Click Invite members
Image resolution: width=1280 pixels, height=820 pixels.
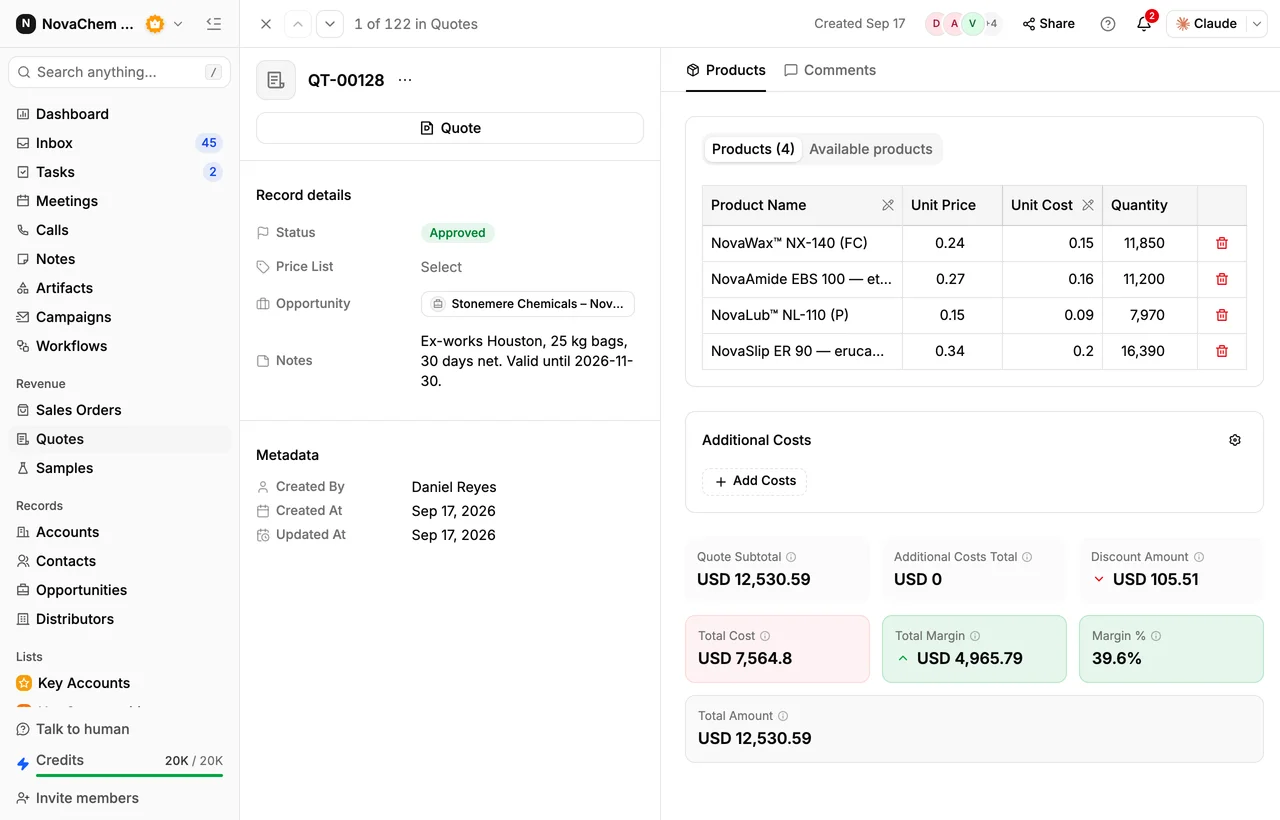click(77, 798)
